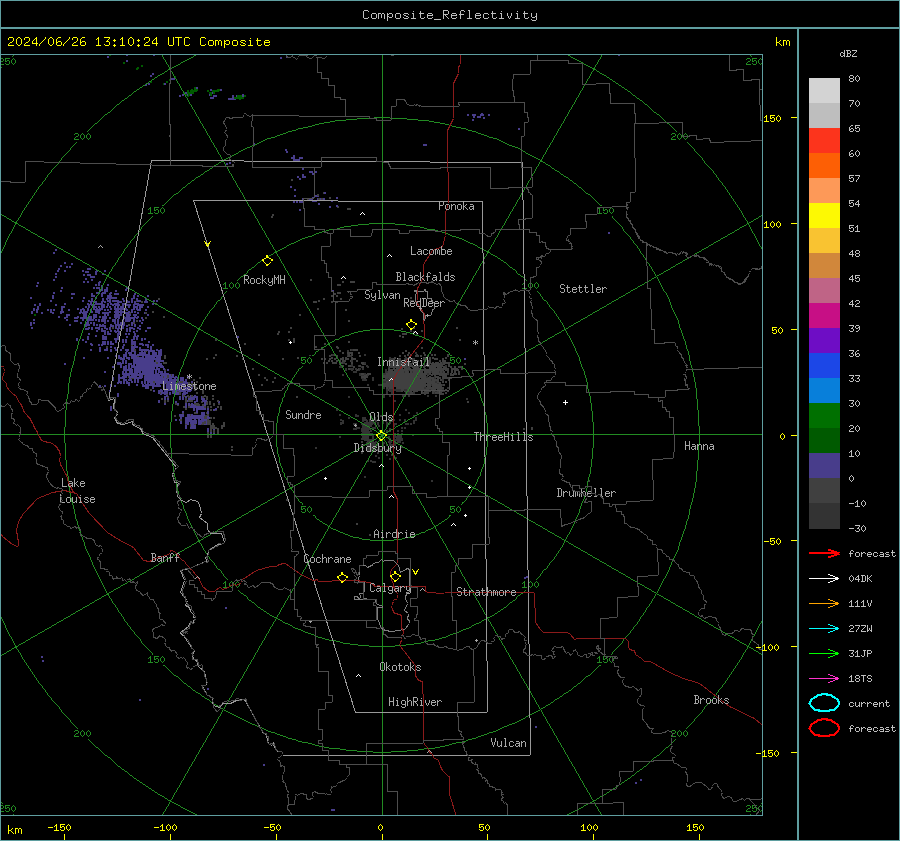The image size is (900, 841).
Task: Click the Olds town label
Action: tap(381, 417)
